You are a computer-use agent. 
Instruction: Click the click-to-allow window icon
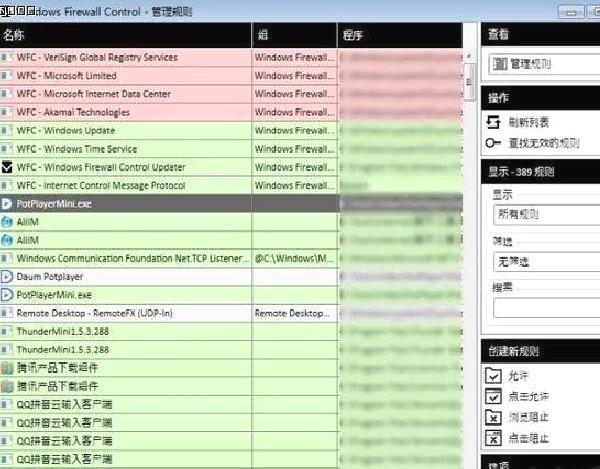click(493, 396)
